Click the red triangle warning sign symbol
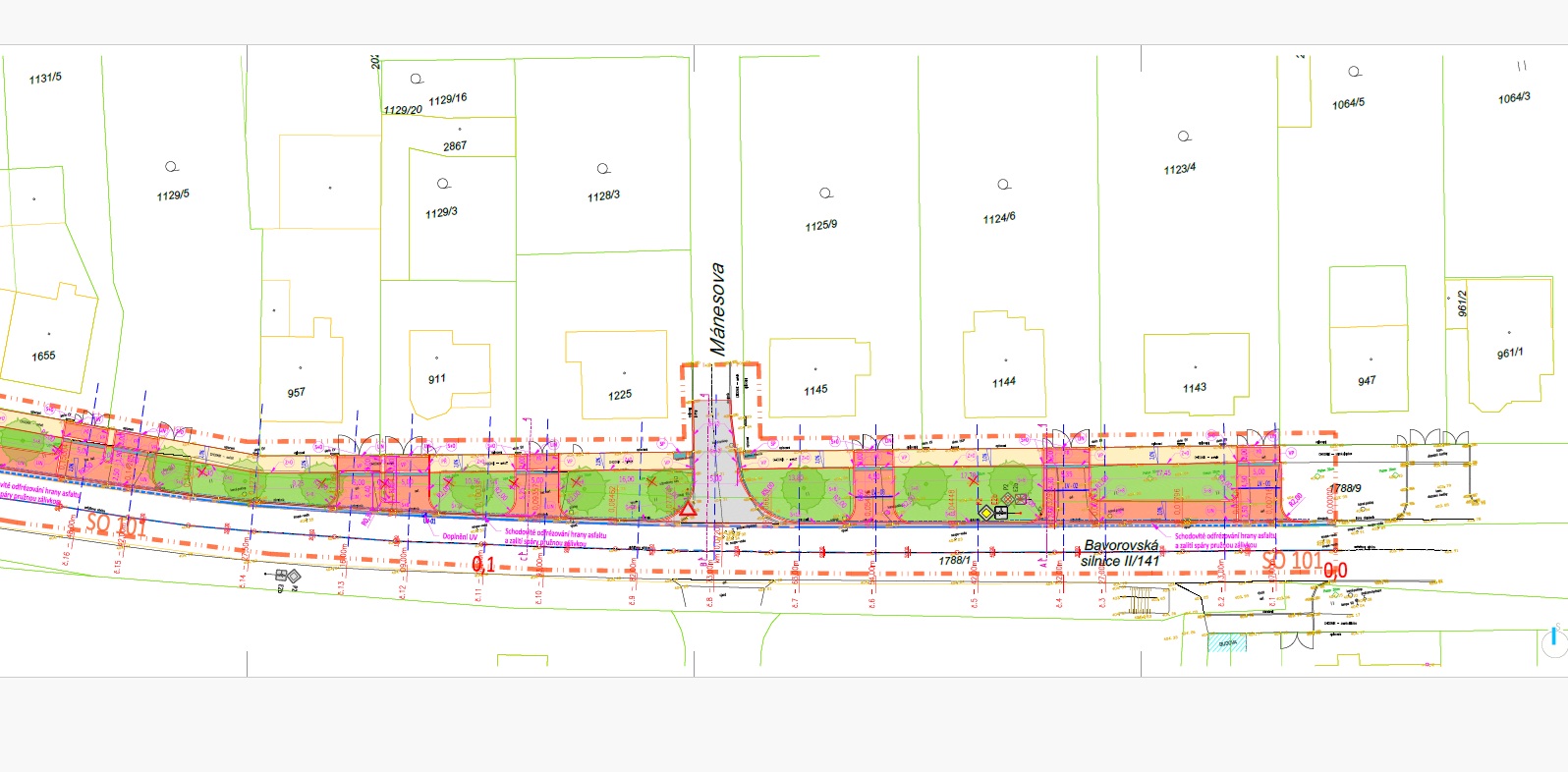 click(689, 509)
